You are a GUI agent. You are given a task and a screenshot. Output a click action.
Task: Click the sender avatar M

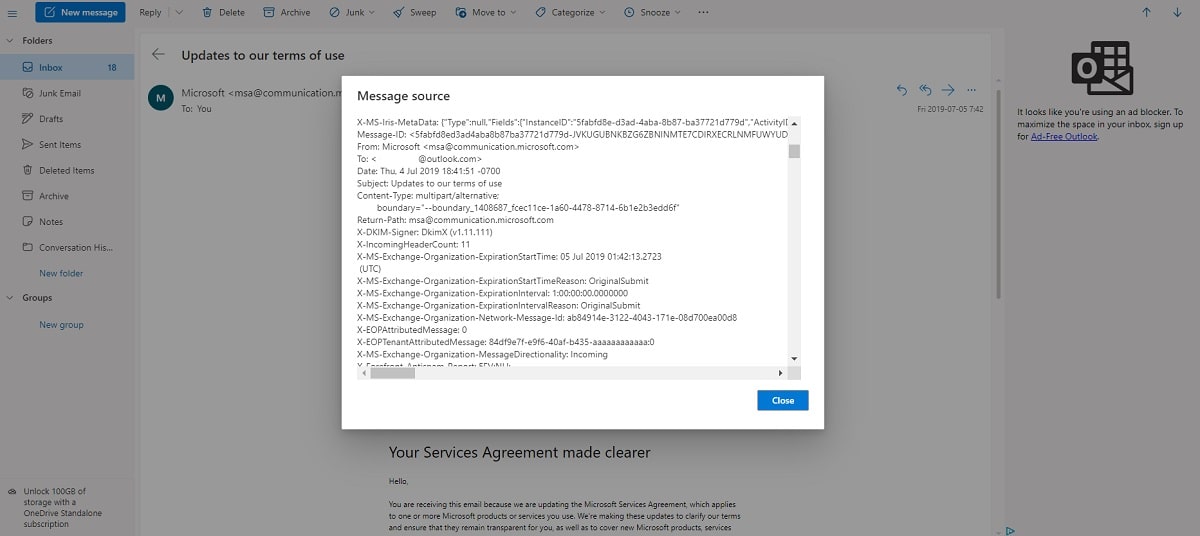[x=160, y=97]
